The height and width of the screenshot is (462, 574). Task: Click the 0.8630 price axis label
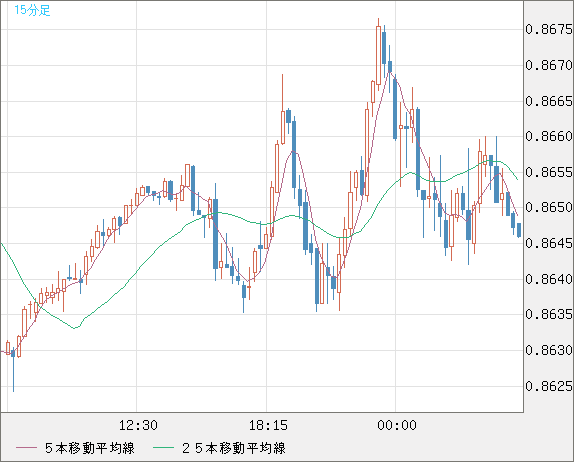[549, 350]
